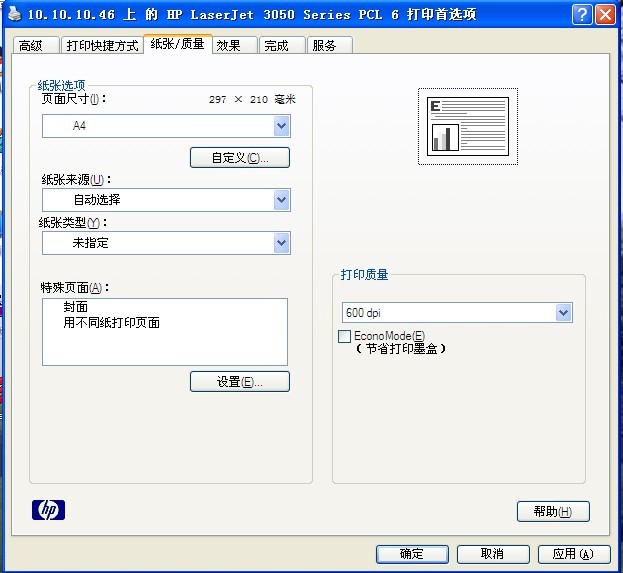Image resolution: width=623 pixels, height=573 pixels.
Task: Click the 取消 button
Action: [x=493, y=554]
